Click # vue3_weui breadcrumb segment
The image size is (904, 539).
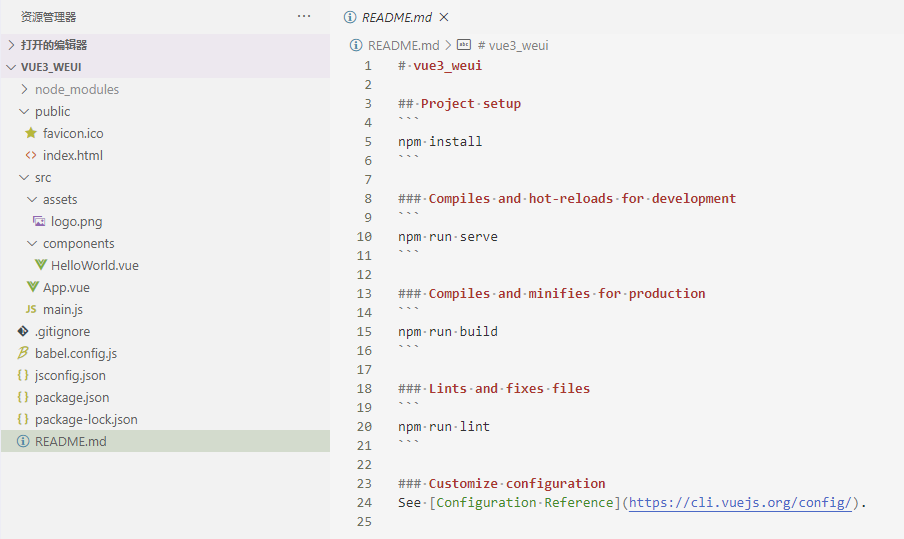(x=513, y=45)
